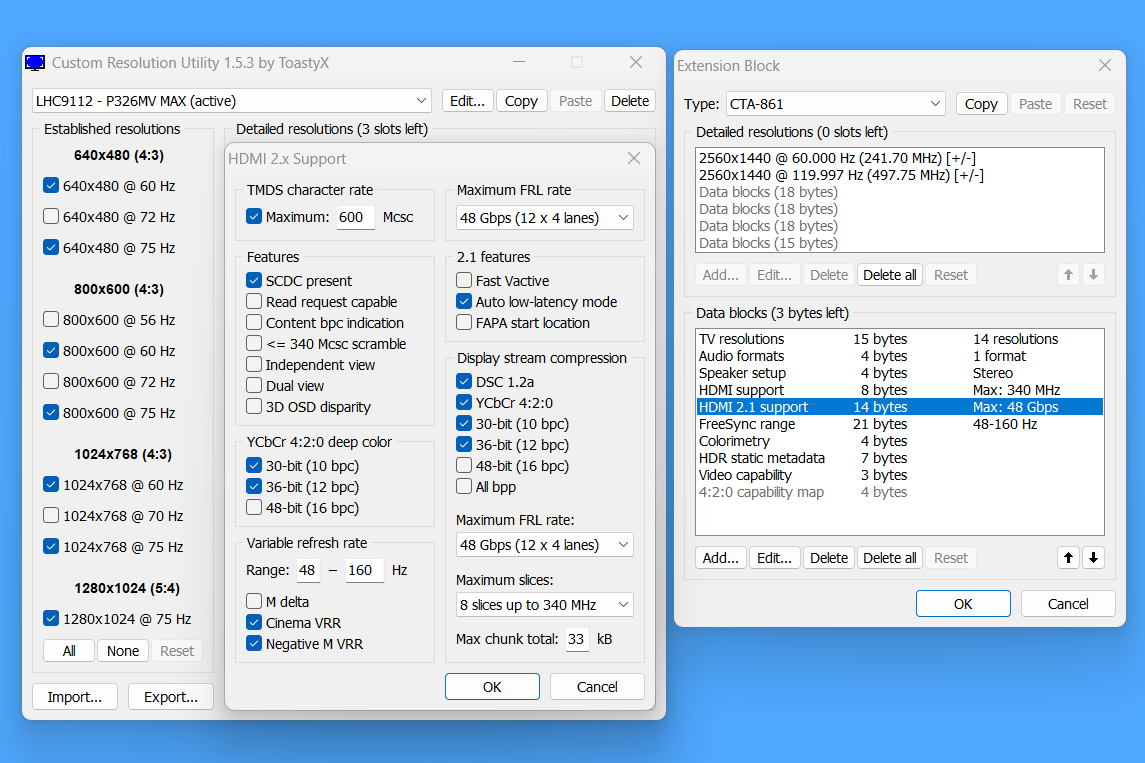
Task: Click the CRU monitor icon in title bar
Action: (x=35, y=63)
